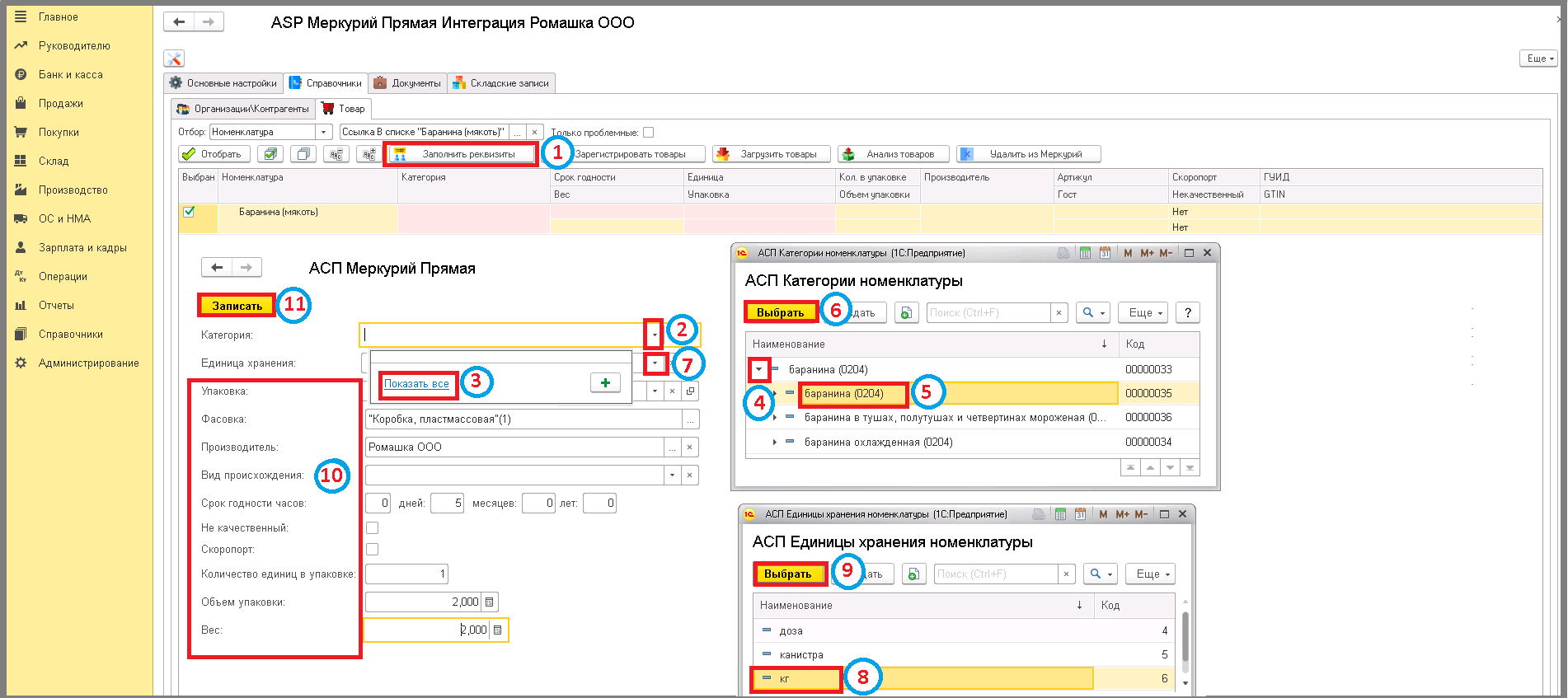Toggle the Только проблемные checkbox
Screen dimensions: 1568x698
tap(648, 132)
